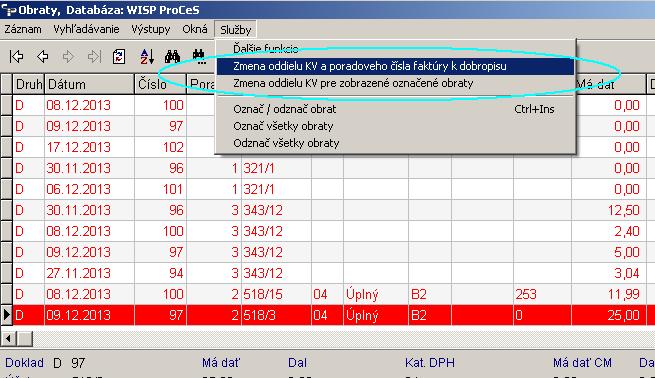Click the horizontal scrollbar thumb
Screen dimensions: 655x378
pos(25,339)
